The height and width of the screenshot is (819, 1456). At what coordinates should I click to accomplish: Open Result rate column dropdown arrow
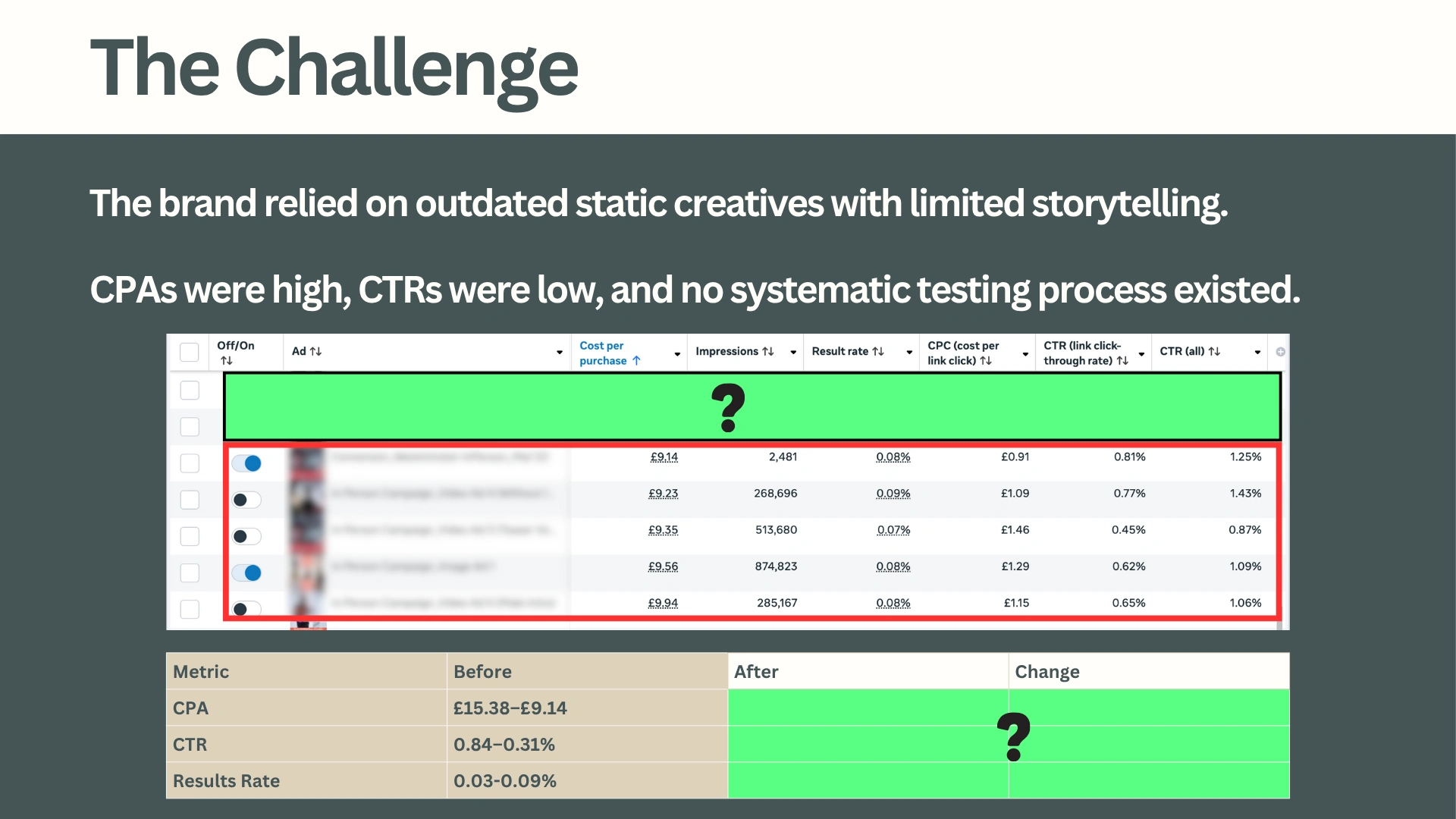tap(909, 353)
